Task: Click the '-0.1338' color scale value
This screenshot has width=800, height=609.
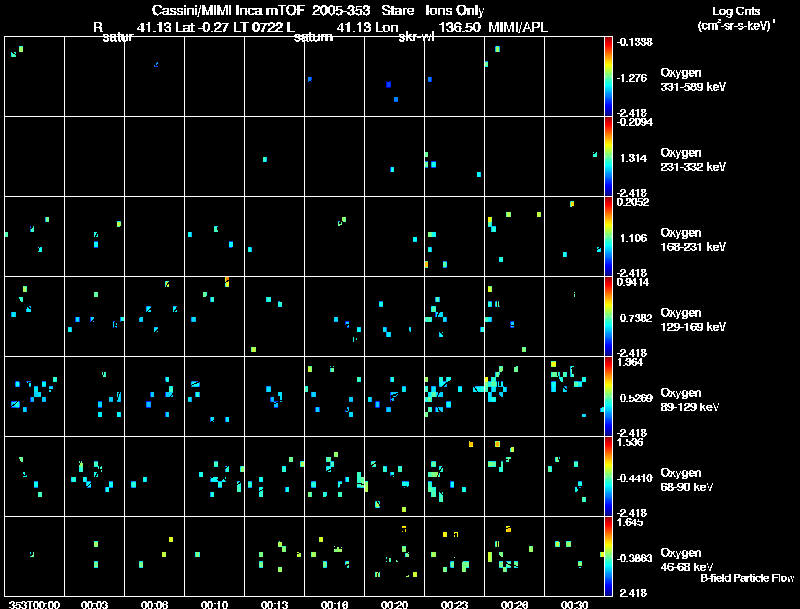Action: (x=634, y=42)
